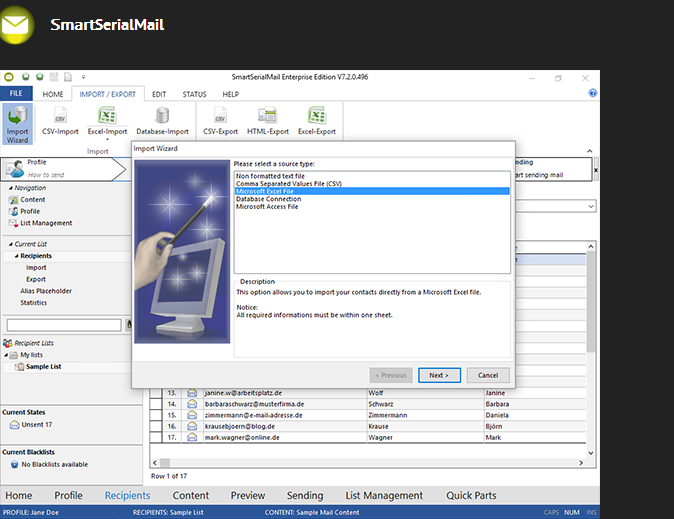
Task: Go to the Sending bottom navigation link
Action: pos(305,495)
